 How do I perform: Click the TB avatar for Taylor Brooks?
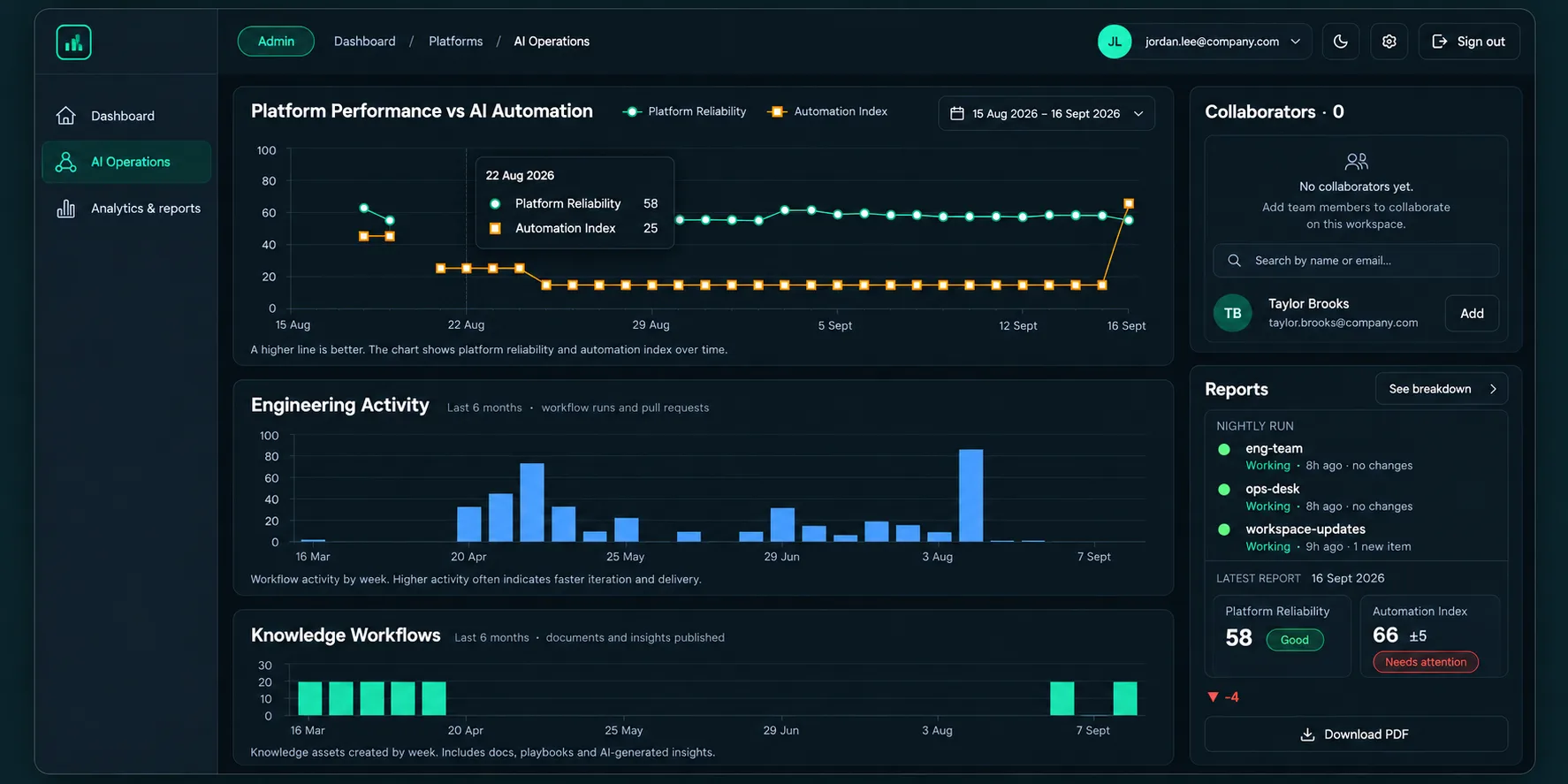(x=1232, y=313)
